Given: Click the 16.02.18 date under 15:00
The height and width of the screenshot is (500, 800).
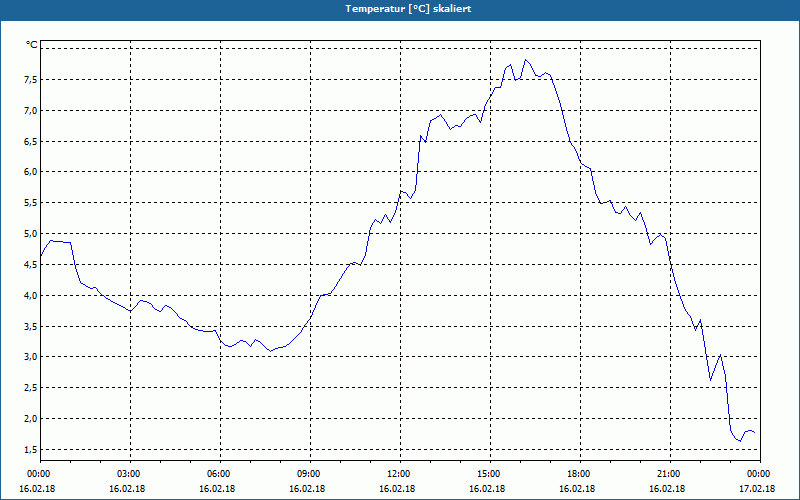Looking at the screenshot, I should tap(487, 489).
